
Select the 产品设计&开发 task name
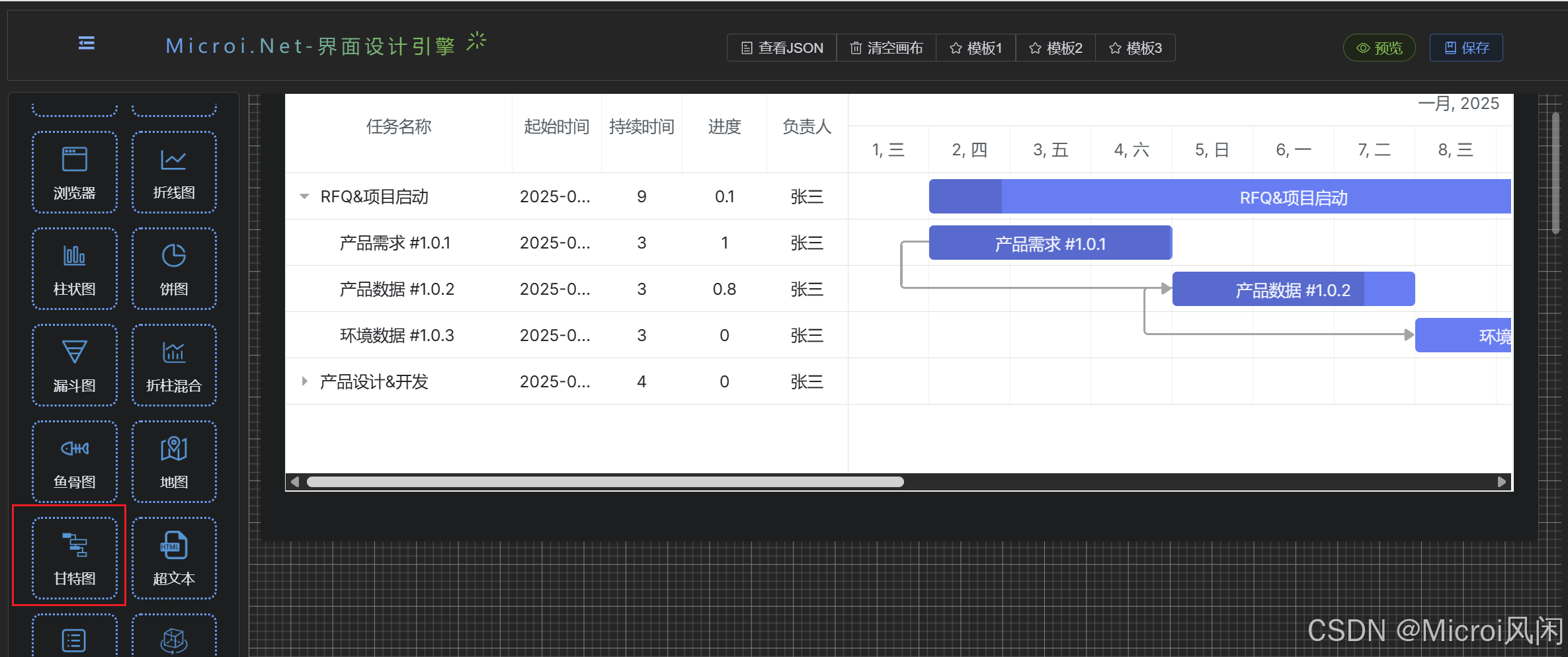pos(374,381)
